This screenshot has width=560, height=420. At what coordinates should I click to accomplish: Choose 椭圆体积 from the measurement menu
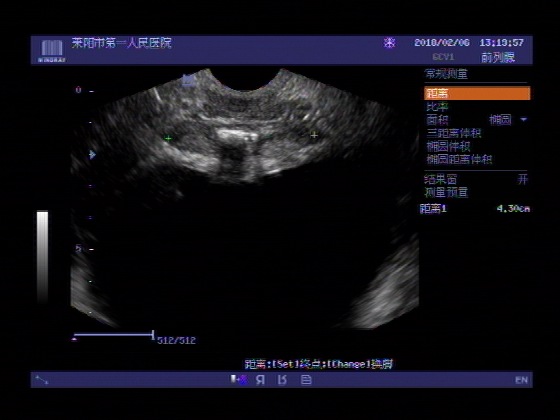pos(448,146)
